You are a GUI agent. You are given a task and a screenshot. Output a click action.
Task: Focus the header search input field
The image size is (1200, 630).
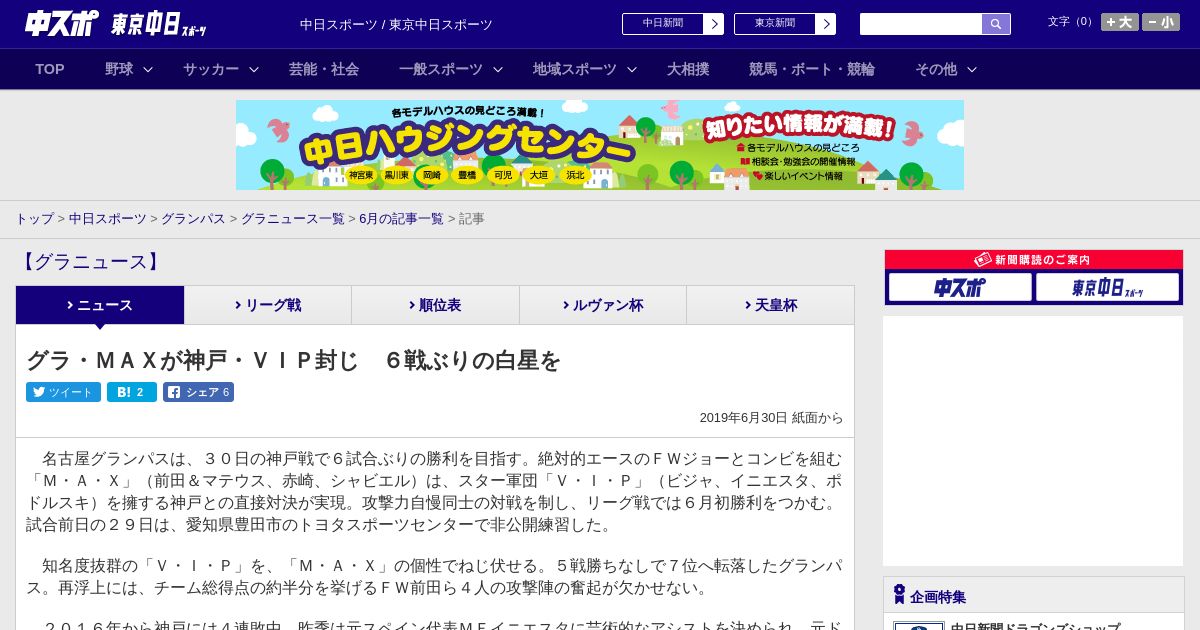pyautogui.click(x=921, y=24)
